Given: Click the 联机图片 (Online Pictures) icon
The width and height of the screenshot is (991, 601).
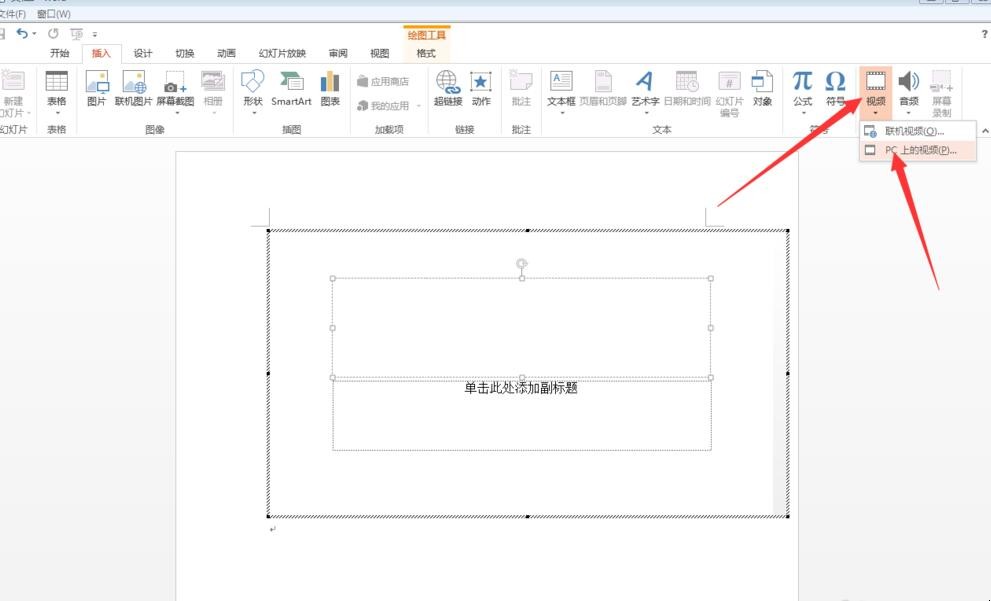Looking at the screenshot, I should click(x=134, y=88).
